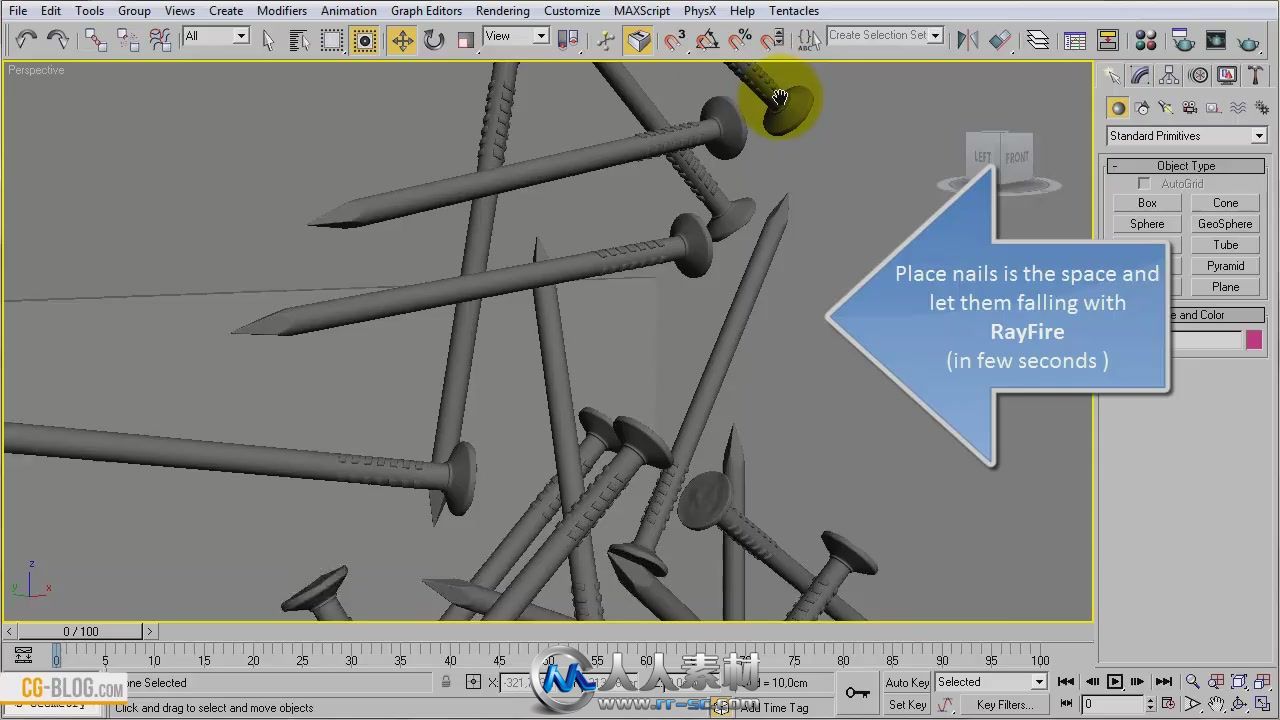Activate Bind to Space Warp tool
The image size is (1280, 720).
coord(160,40)
